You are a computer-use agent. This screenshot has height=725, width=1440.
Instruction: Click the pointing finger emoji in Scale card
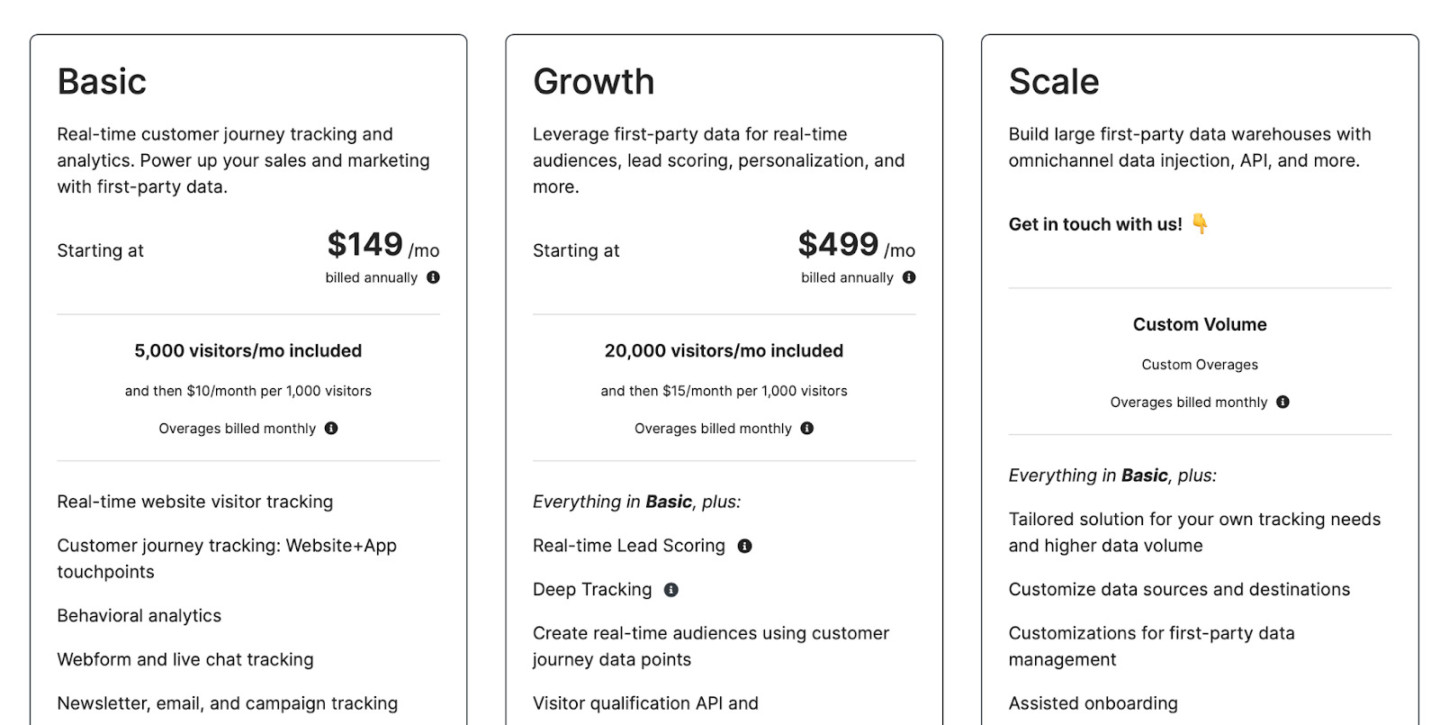click(1199, 223)
